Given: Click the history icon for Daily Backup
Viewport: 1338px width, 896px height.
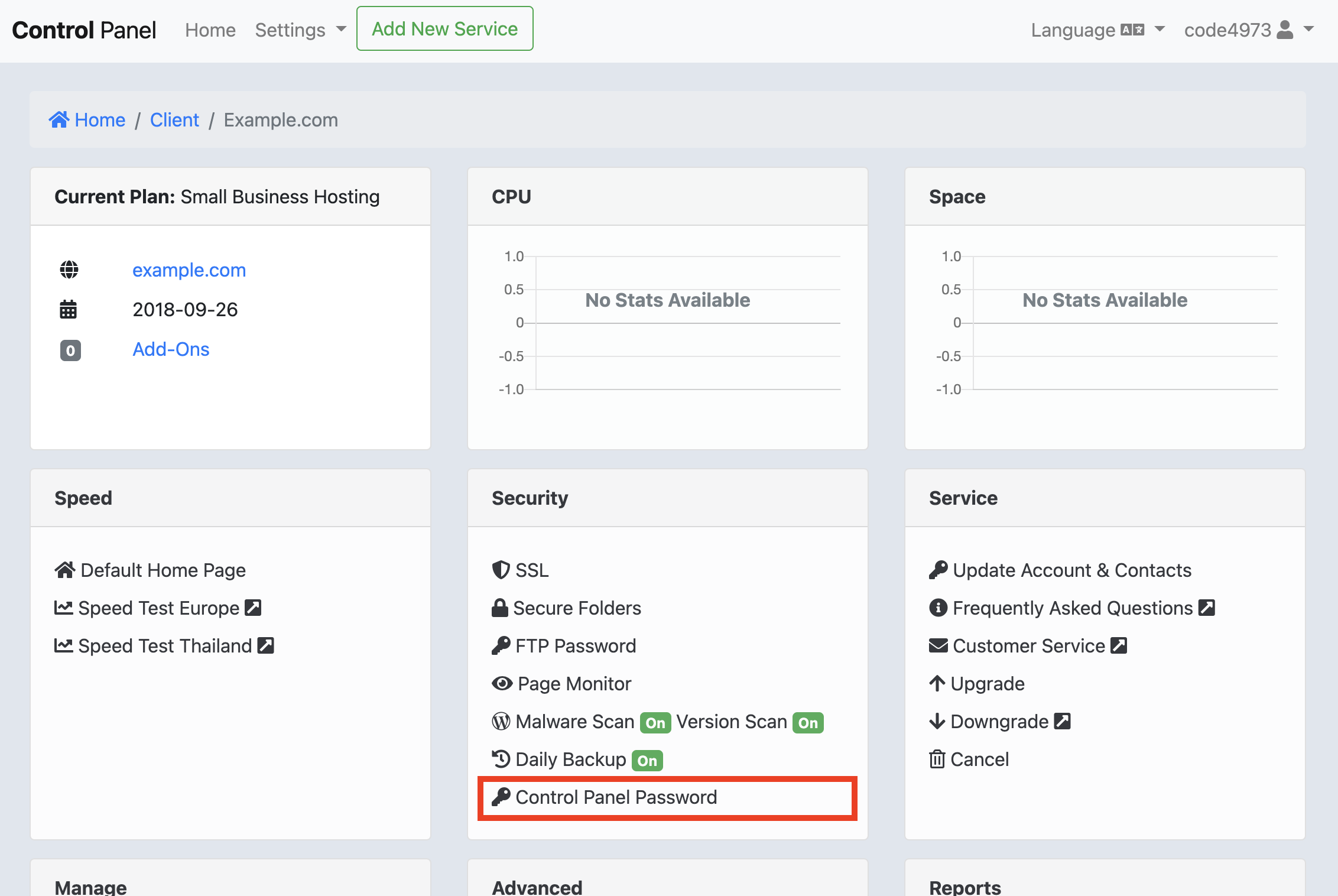Looking at the screenshot, I should pyautogui.click(x=501, y=759).
